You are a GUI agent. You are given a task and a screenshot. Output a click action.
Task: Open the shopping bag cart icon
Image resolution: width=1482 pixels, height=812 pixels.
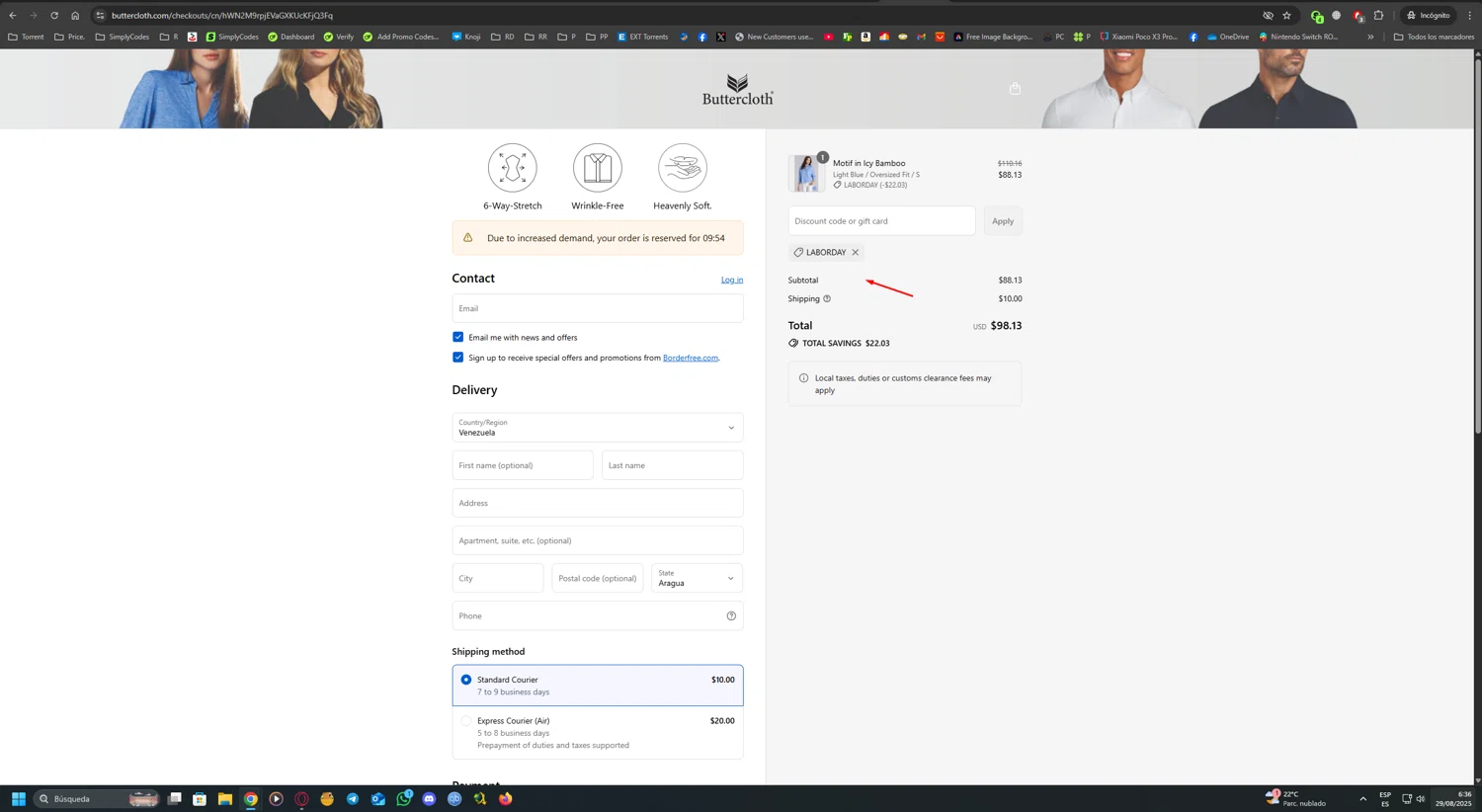pos(1015,88)
